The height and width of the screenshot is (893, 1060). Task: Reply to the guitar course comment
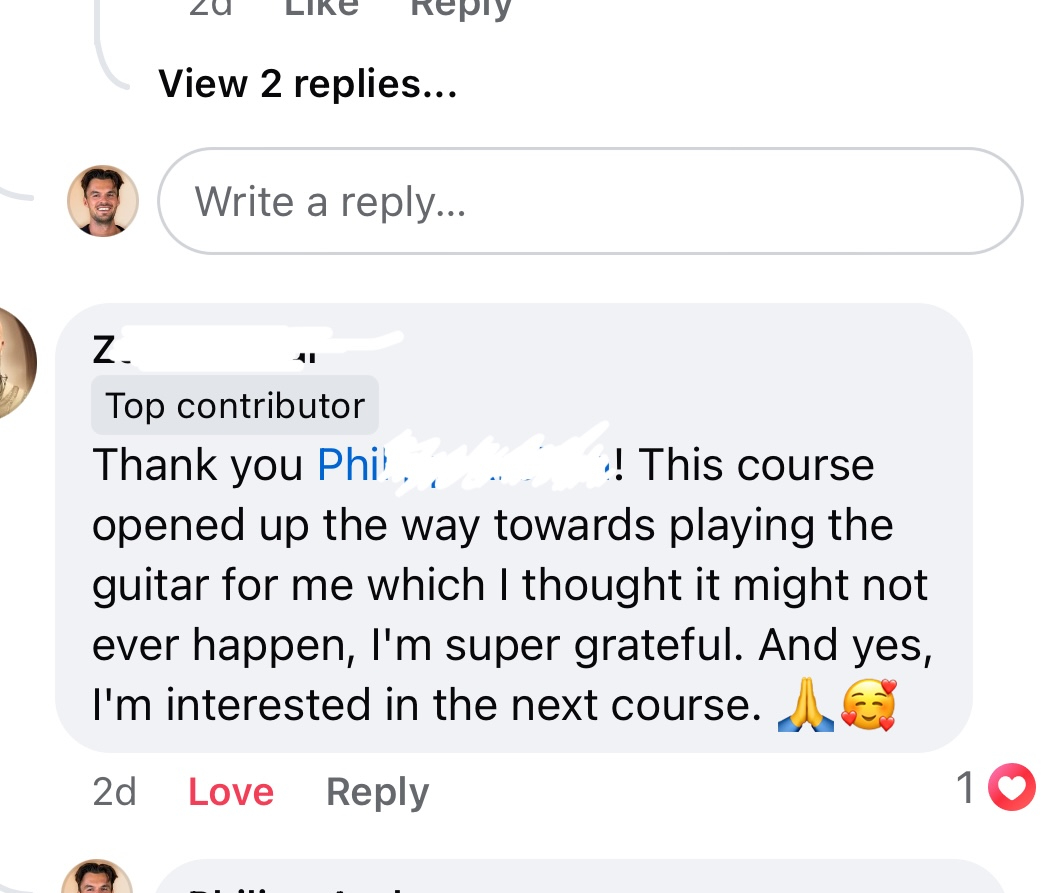(x=377, y=792)
